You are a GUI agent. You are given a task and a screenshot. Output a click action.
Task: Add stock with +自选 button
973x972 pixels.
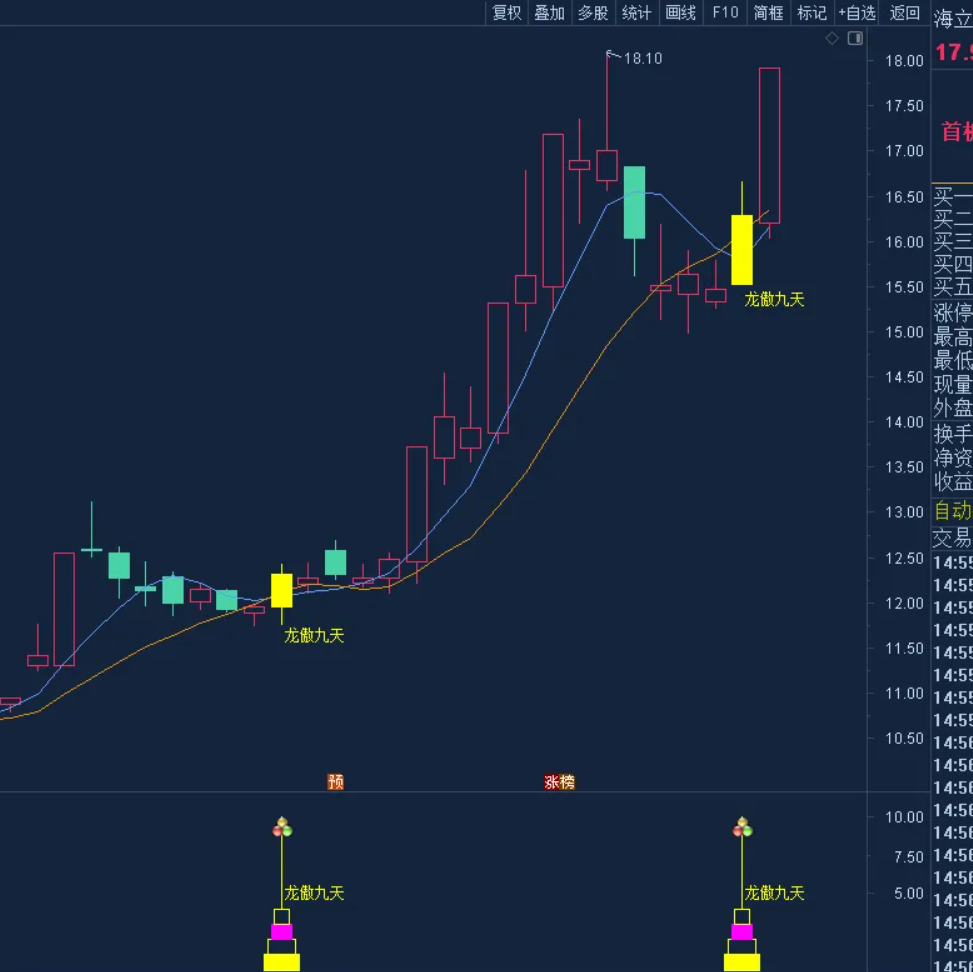[x=857, y=13]
